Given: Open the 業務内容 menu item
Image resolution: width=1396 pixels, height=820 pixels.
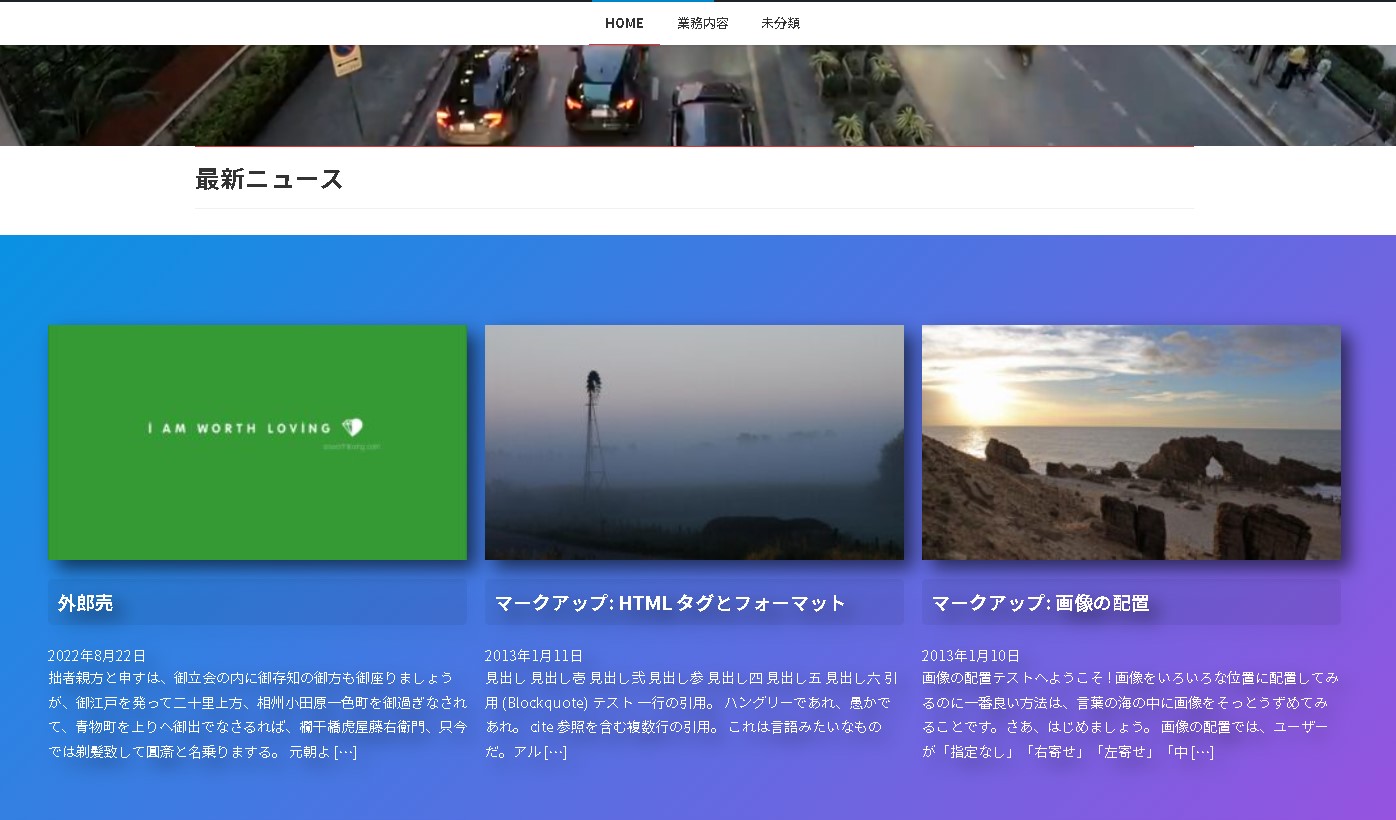Looking at the screenshot, I should pos(702,23).
